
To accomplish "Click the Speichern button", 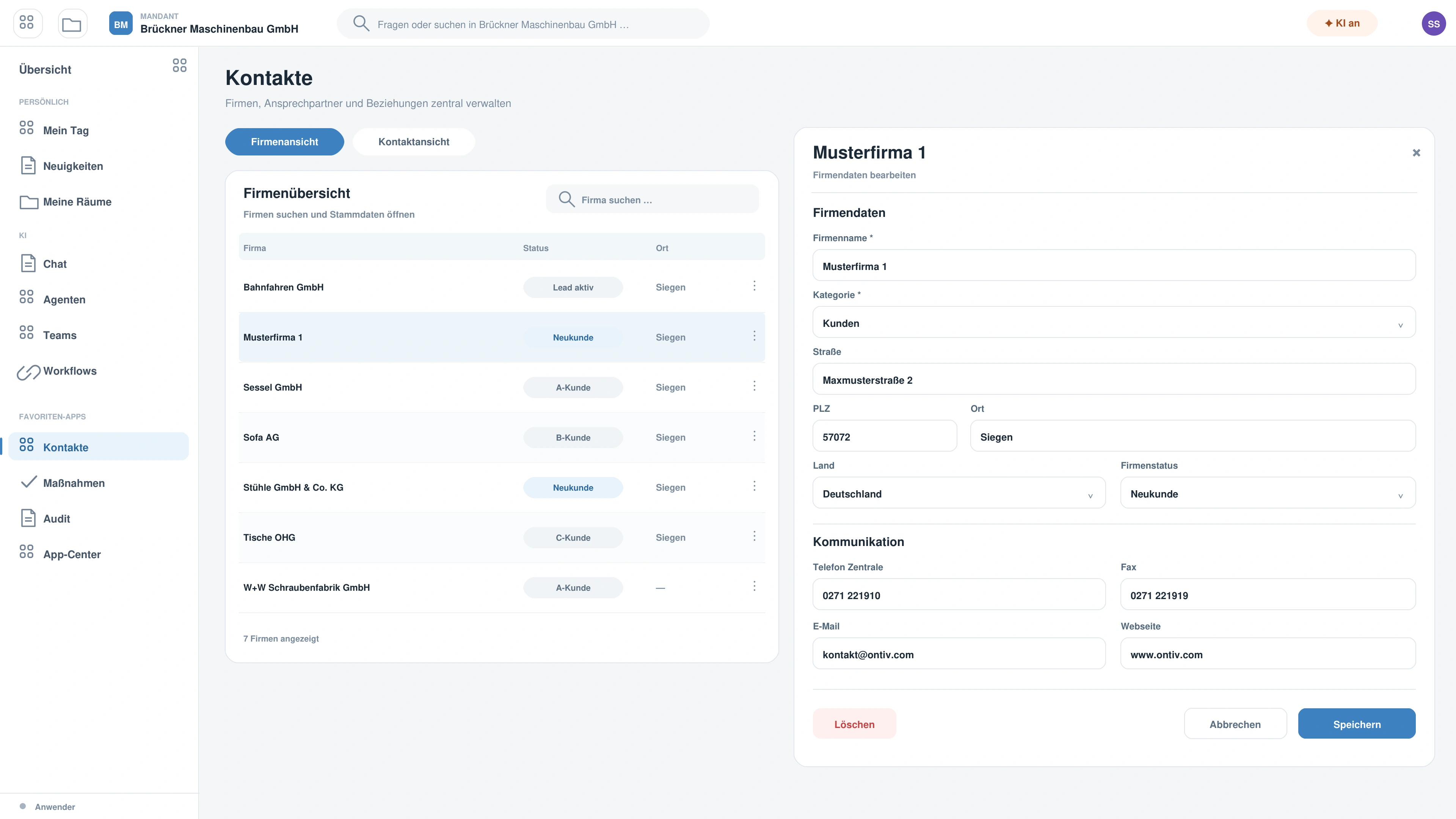I will point(1357,724).
